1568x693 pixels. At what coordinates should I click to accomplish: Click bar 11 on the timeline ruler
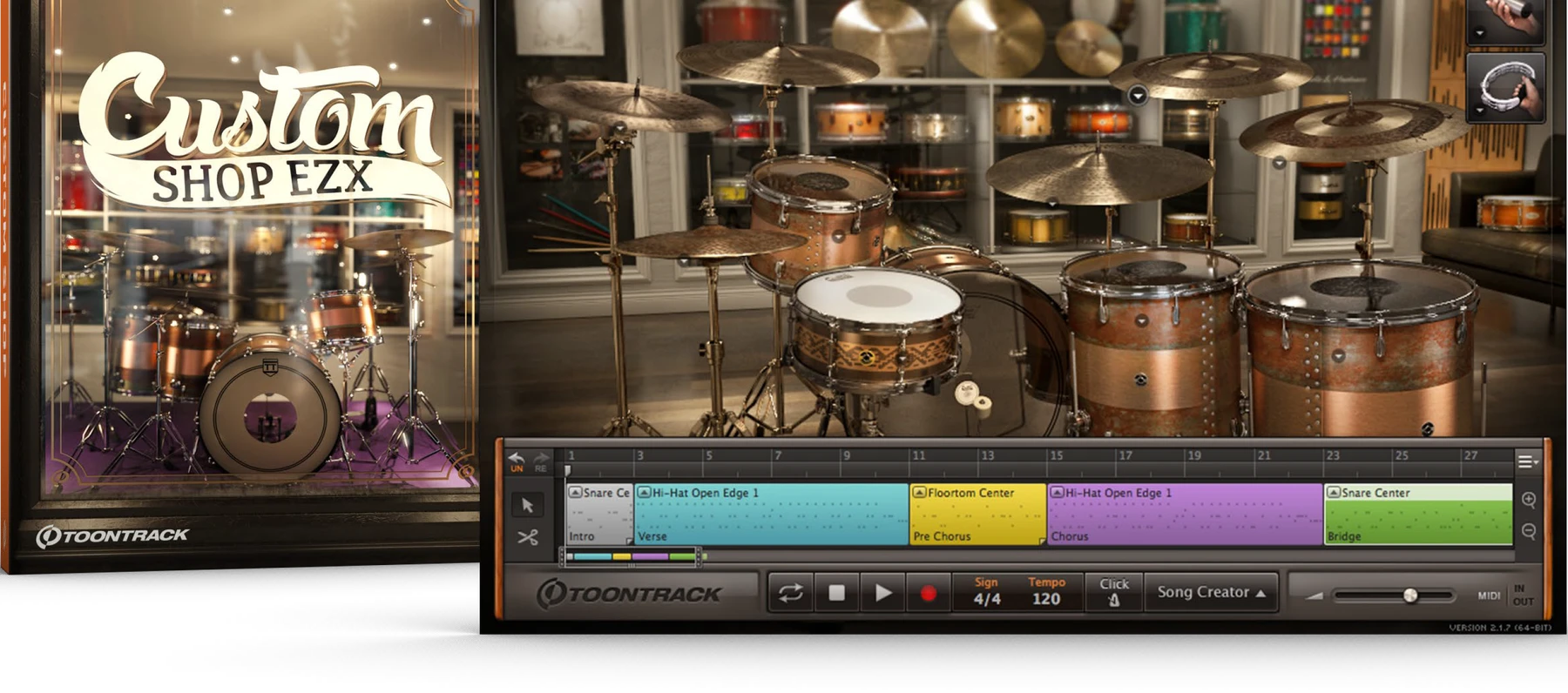click(x=918, y=455)
